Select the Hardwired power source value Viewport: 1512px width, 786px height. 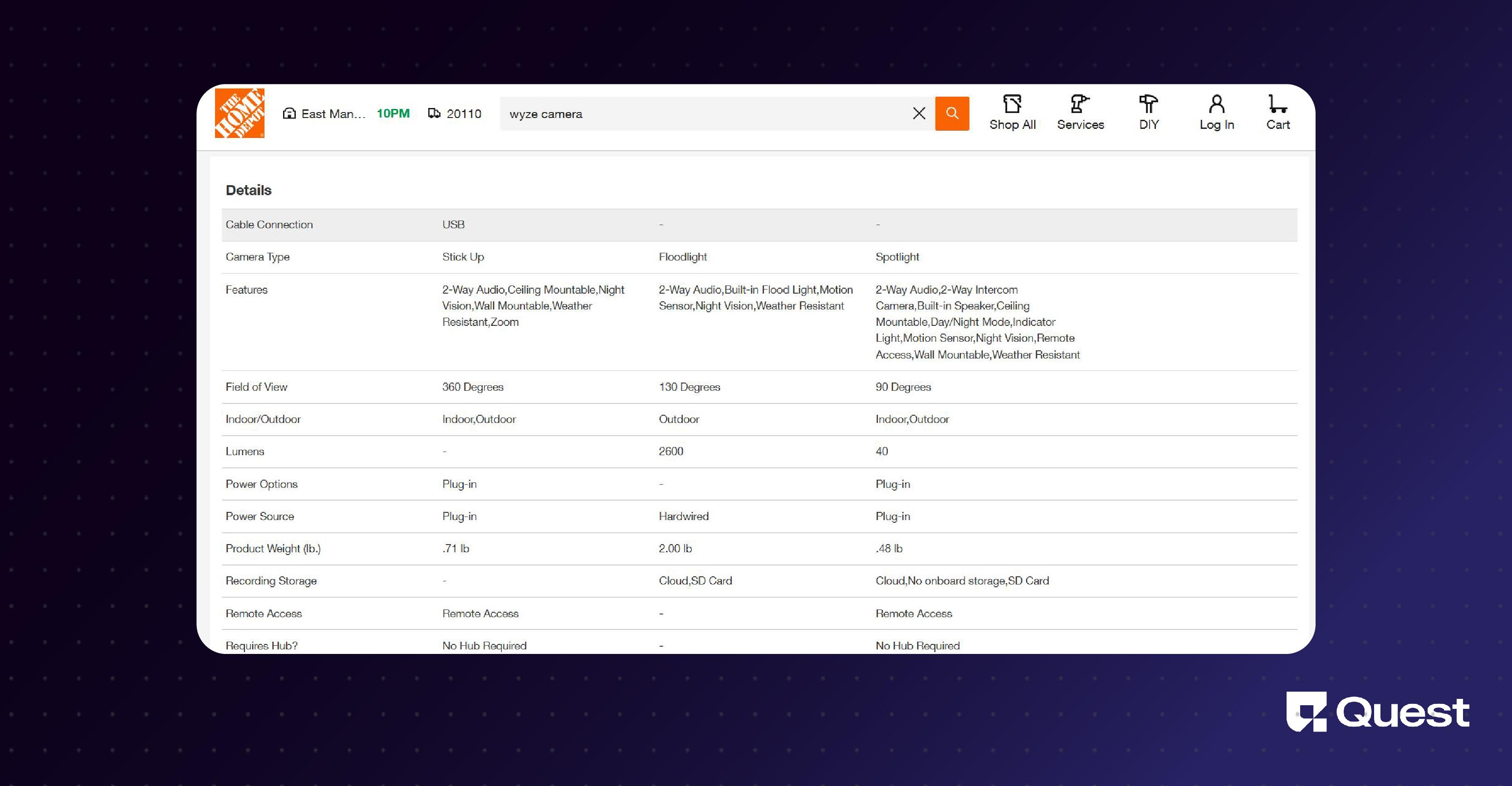[x=683, y=516]
